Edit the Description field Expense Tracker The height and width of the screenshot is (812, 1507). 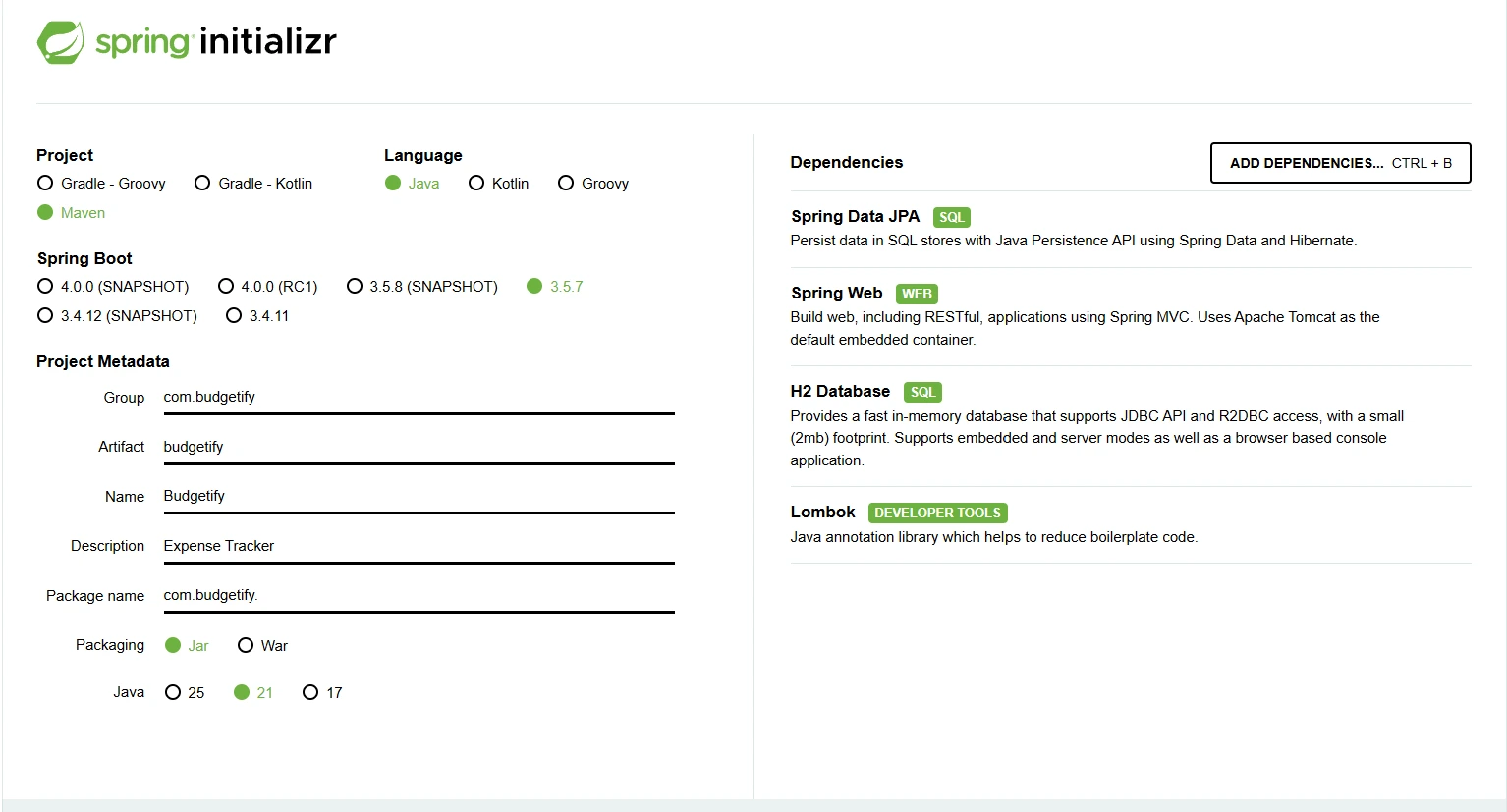pyautogui.click(x=419, y=546)
